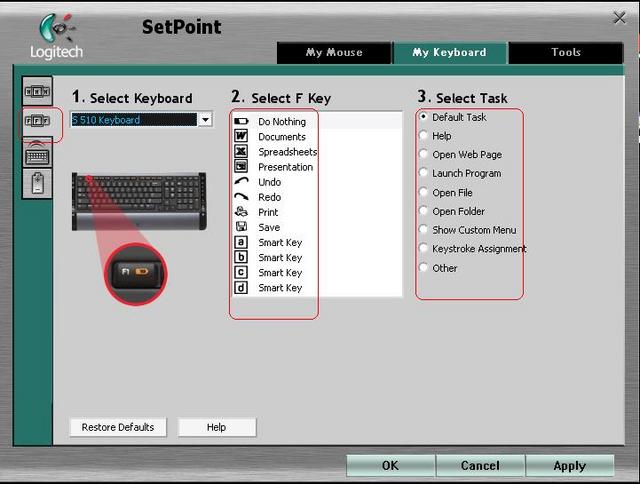The width and height of the screenshot is (640, 484).
Task: Select 'Print' text in F key list
Action: [268, 212]
